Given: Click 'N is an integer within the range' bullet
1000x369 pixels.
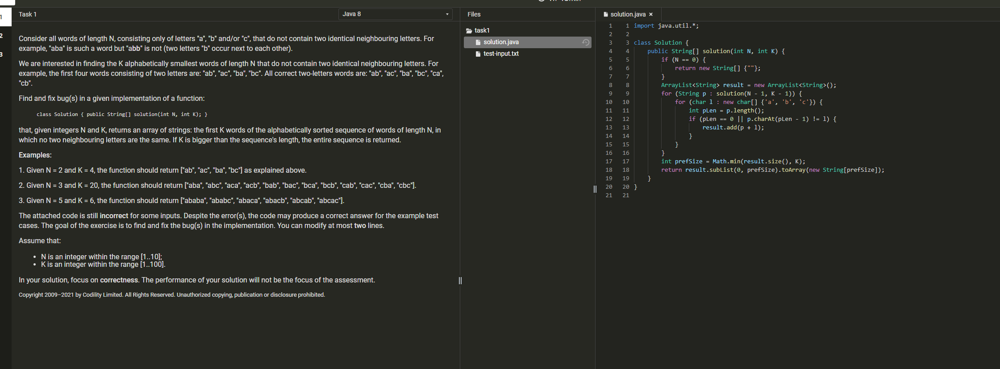Looking at the screenshot, I should pos(101,257).
